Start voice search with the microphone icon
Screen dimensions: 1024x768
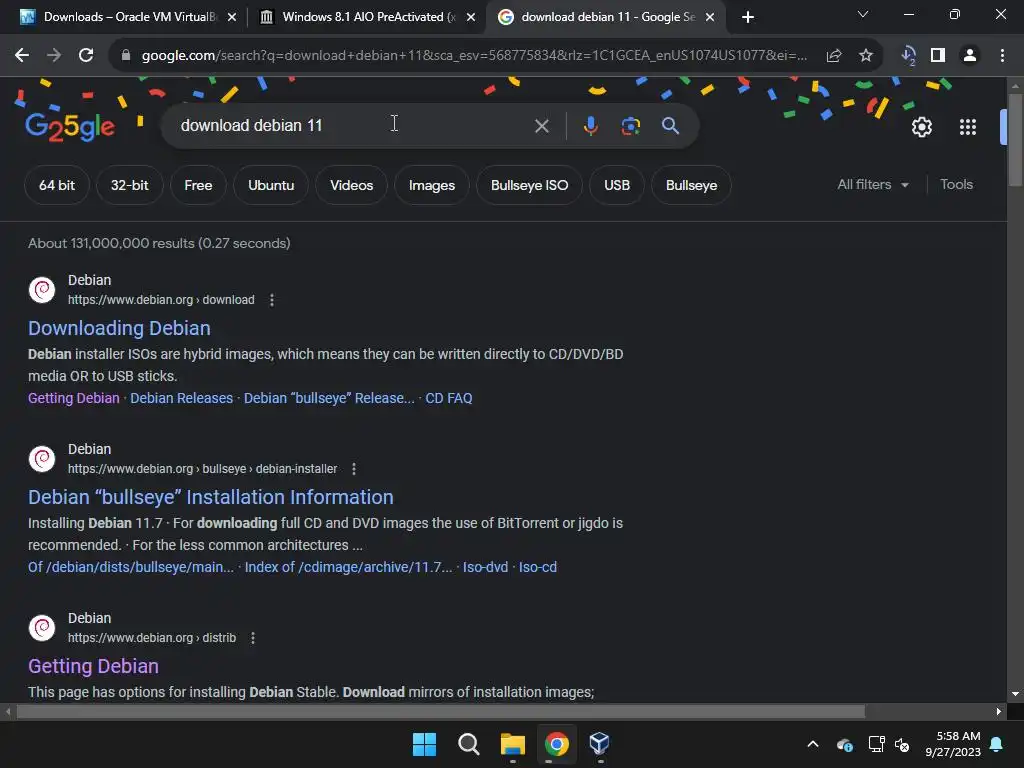[x=590, y=125]
